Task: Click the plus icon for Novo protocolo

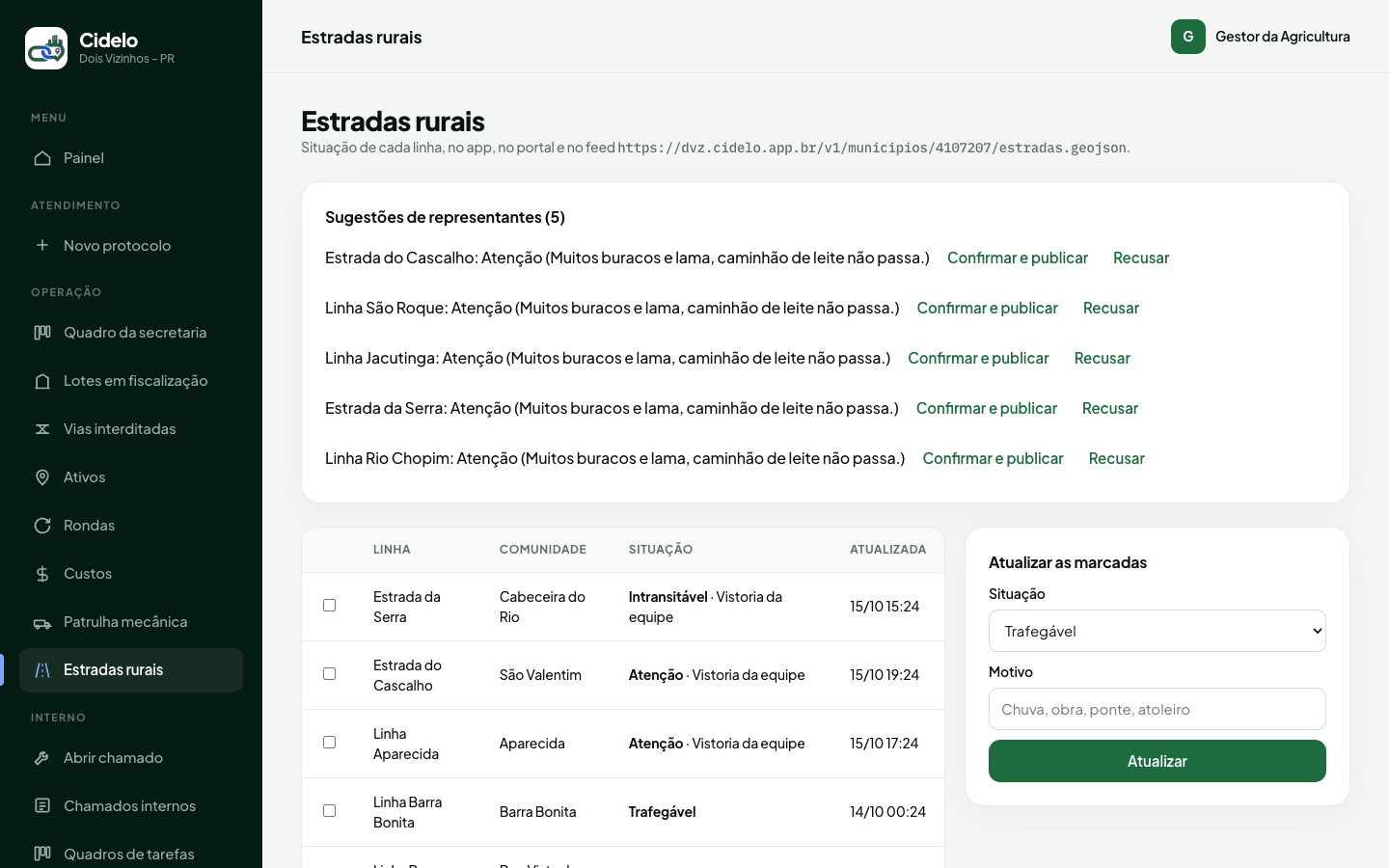Action: (x=42, y=245)
